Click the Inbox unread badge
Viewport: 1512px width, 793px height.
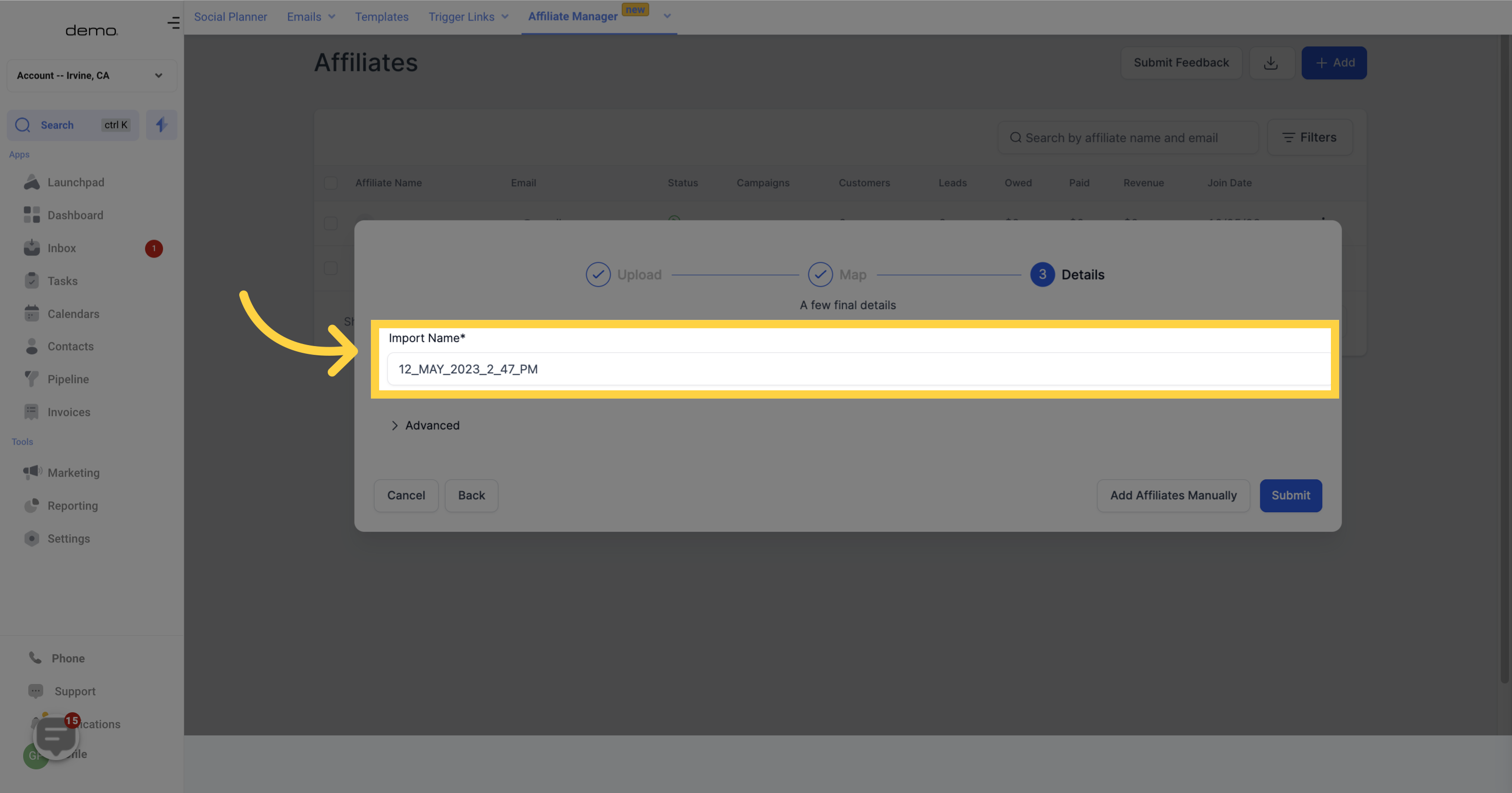click(154, 249)
